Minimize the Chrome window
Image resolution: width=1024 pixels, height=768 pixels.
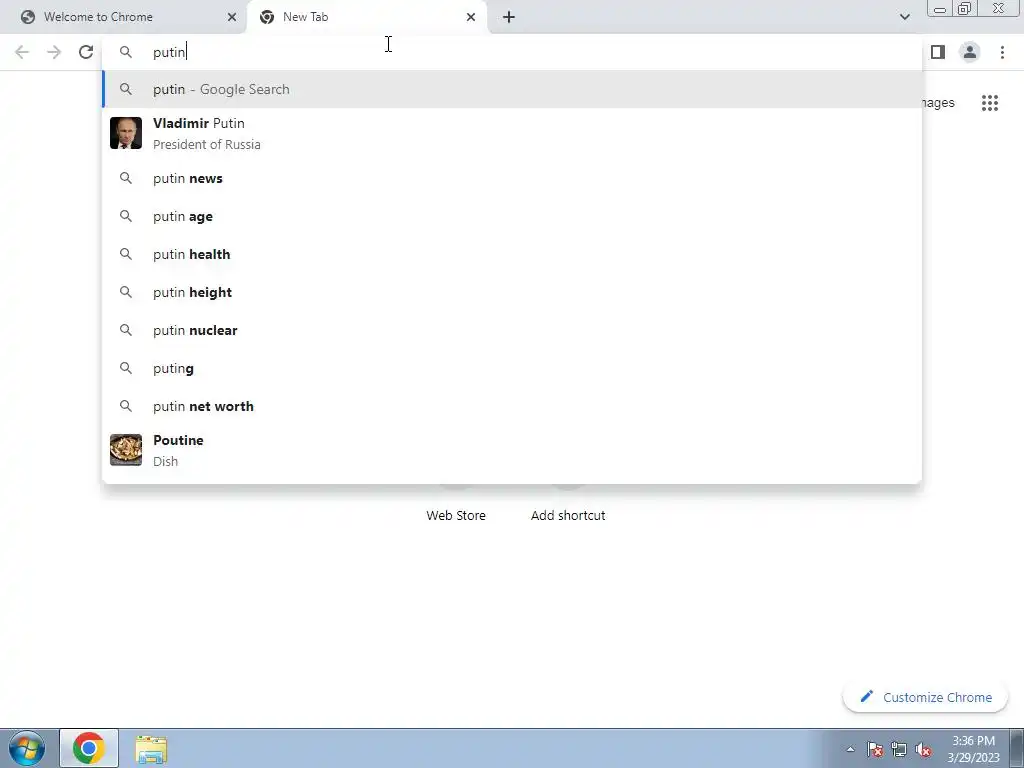click(x=940, y=9)
